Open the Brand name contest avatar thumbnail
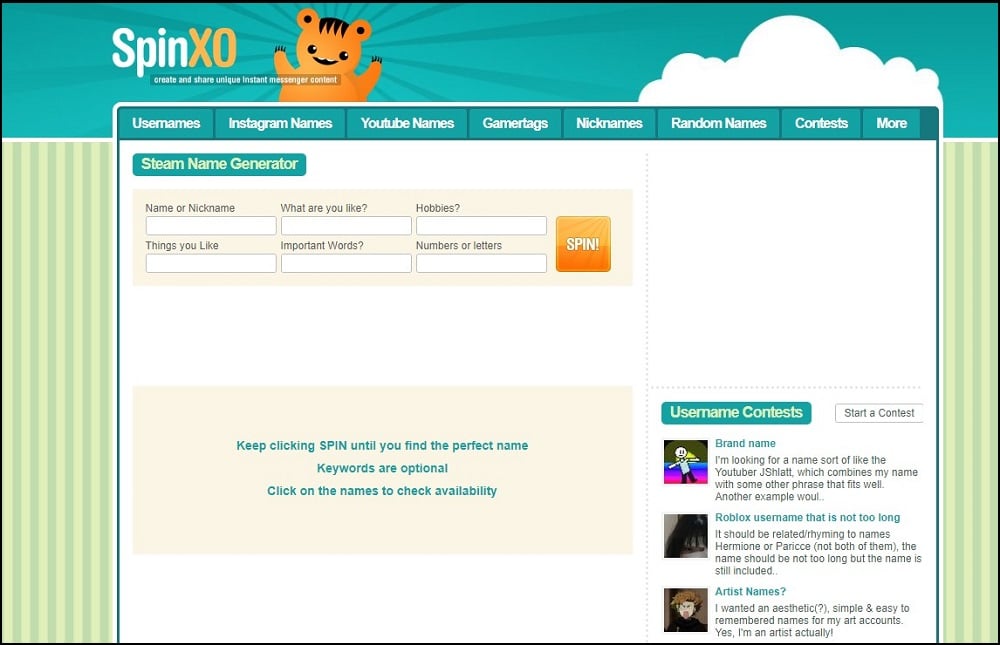The height and width of the screenshot is (645, 1000). (686, 462)
